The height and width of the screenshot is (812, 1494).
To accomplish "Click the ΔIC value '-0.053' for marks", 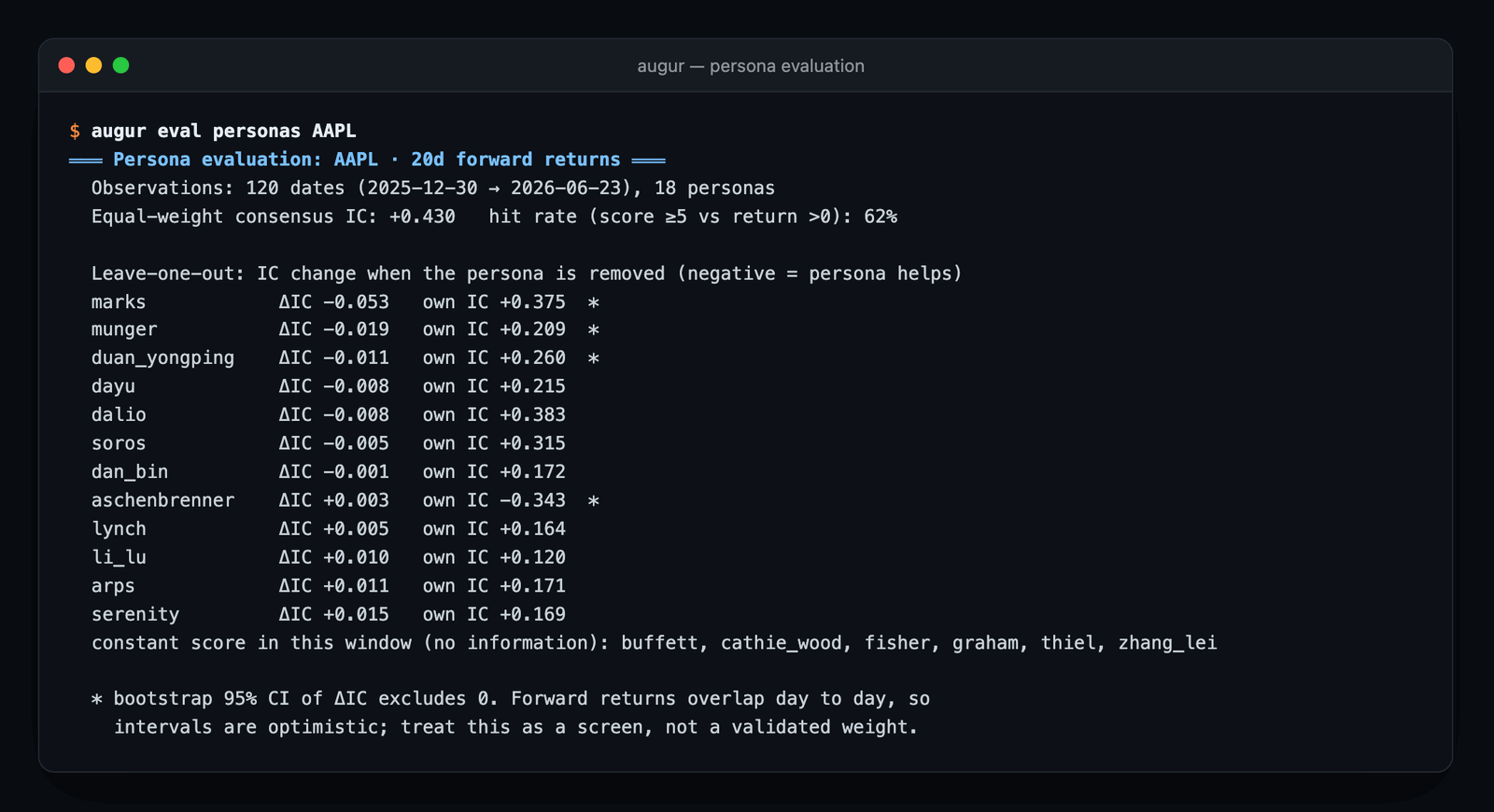I will 356,302.
